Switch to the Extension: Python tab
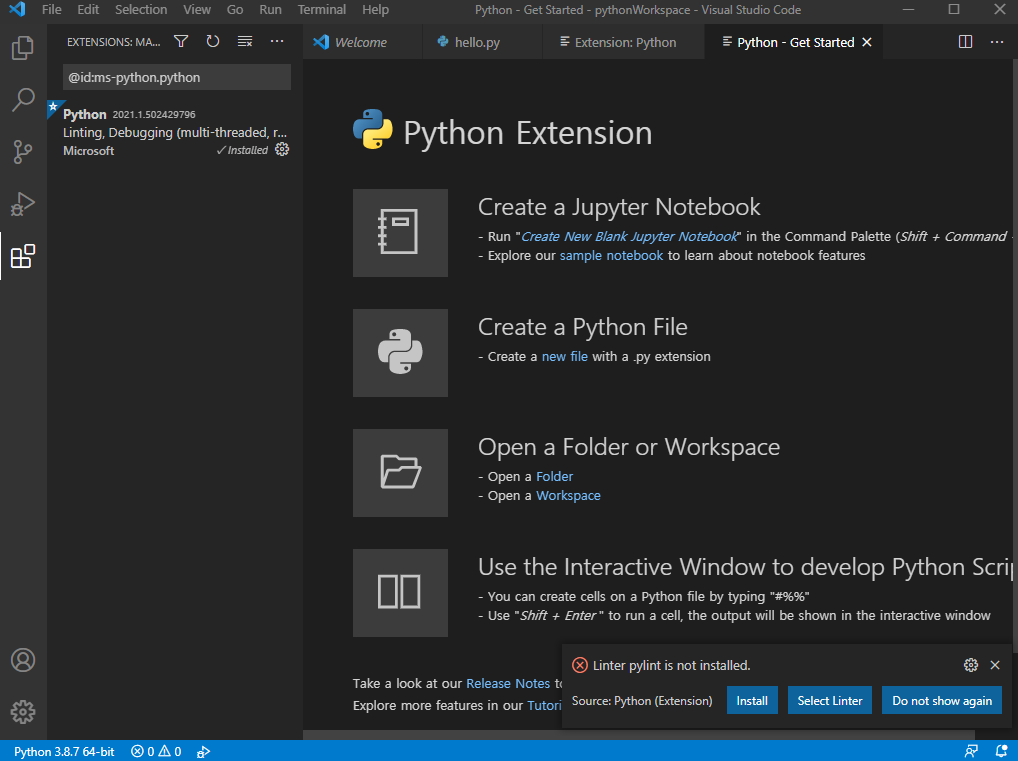This screenshot has width=1018, height=761. coord(623,42)
